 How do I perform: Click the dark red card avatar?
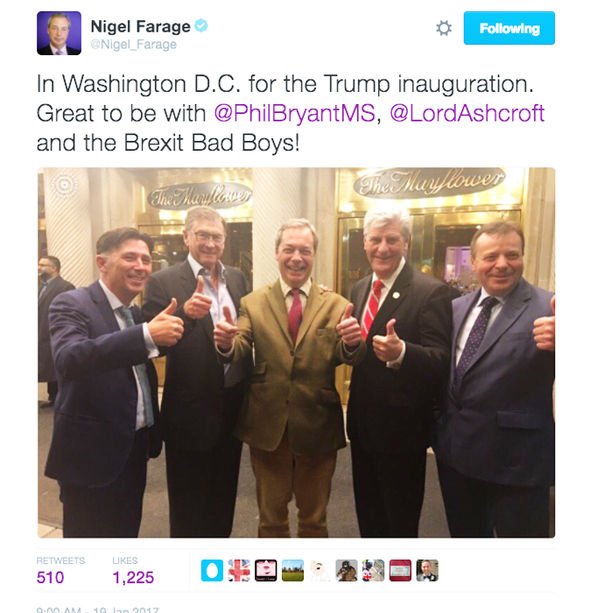[x=400, y=570]
